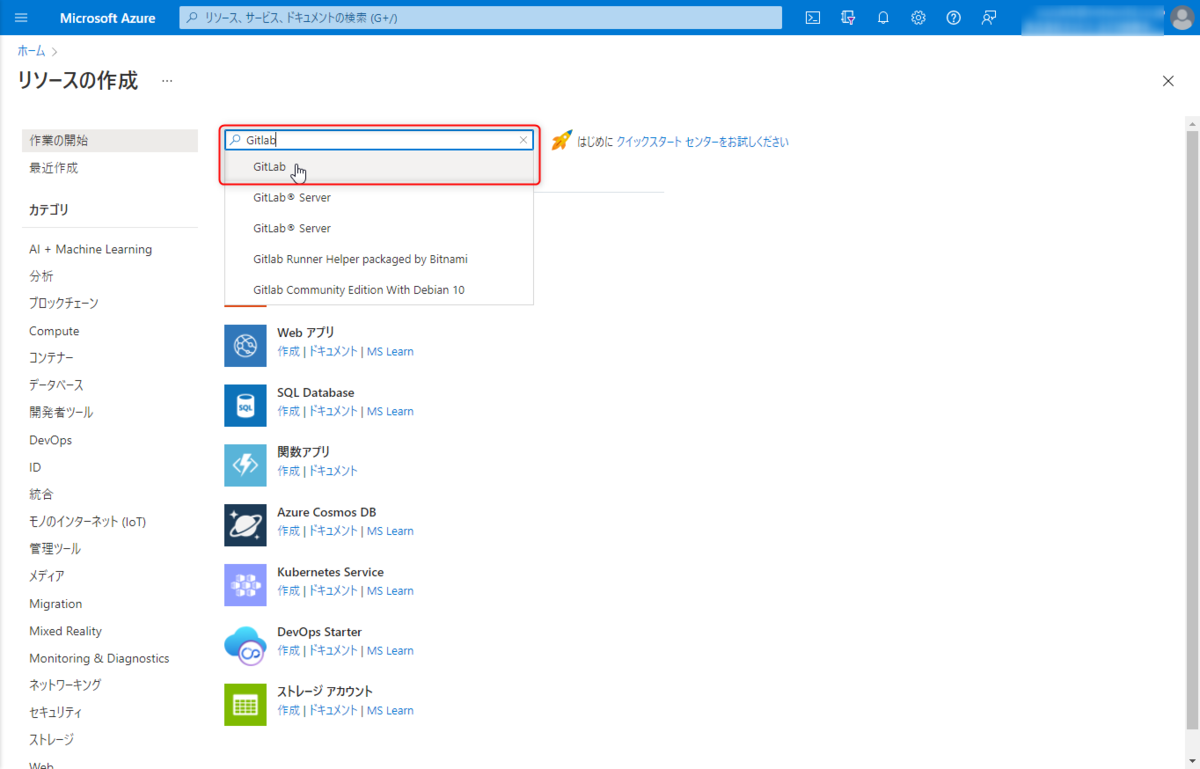Open ID category

(x=35, y=467)
